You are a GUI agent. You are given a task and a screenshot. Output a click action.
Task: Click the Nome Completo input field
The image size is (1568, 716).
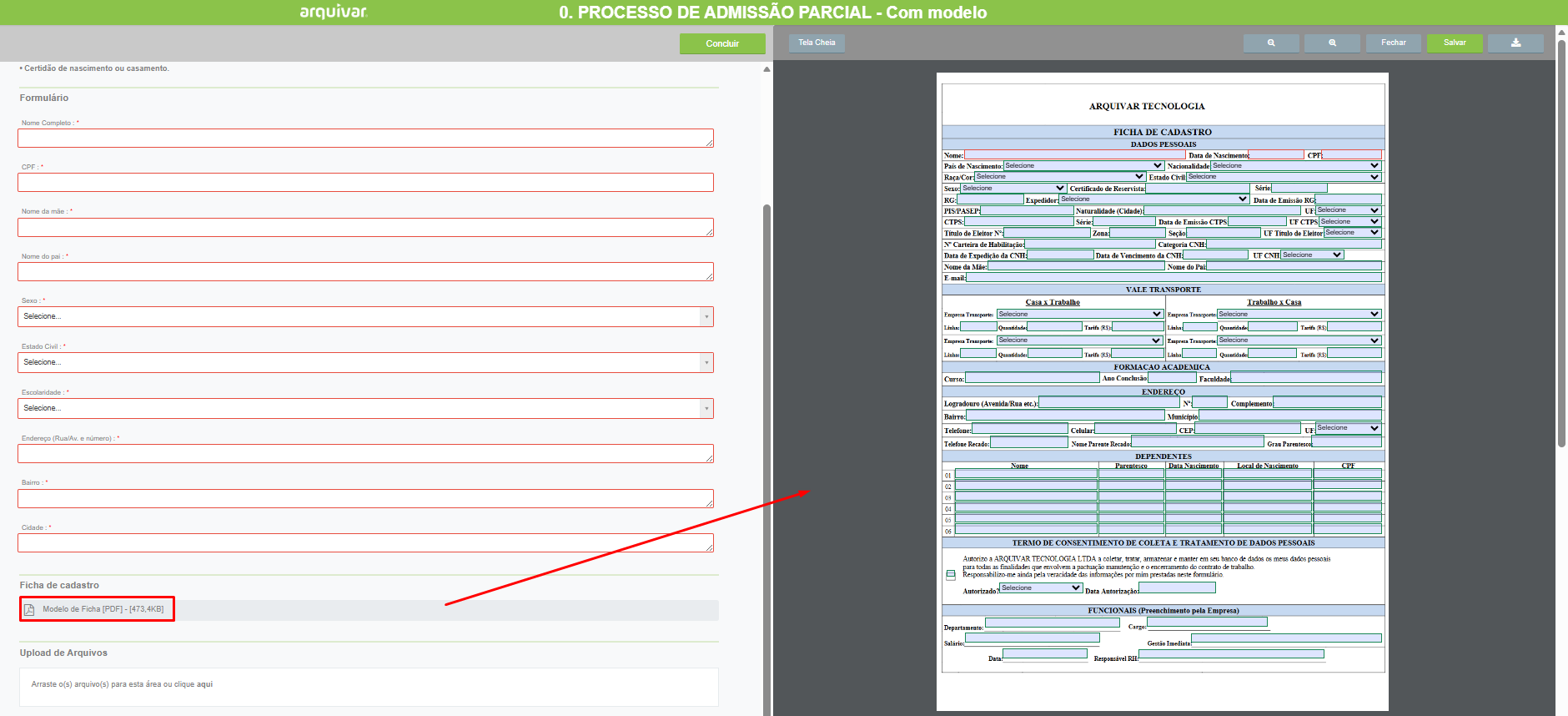(x=365, y=139)
